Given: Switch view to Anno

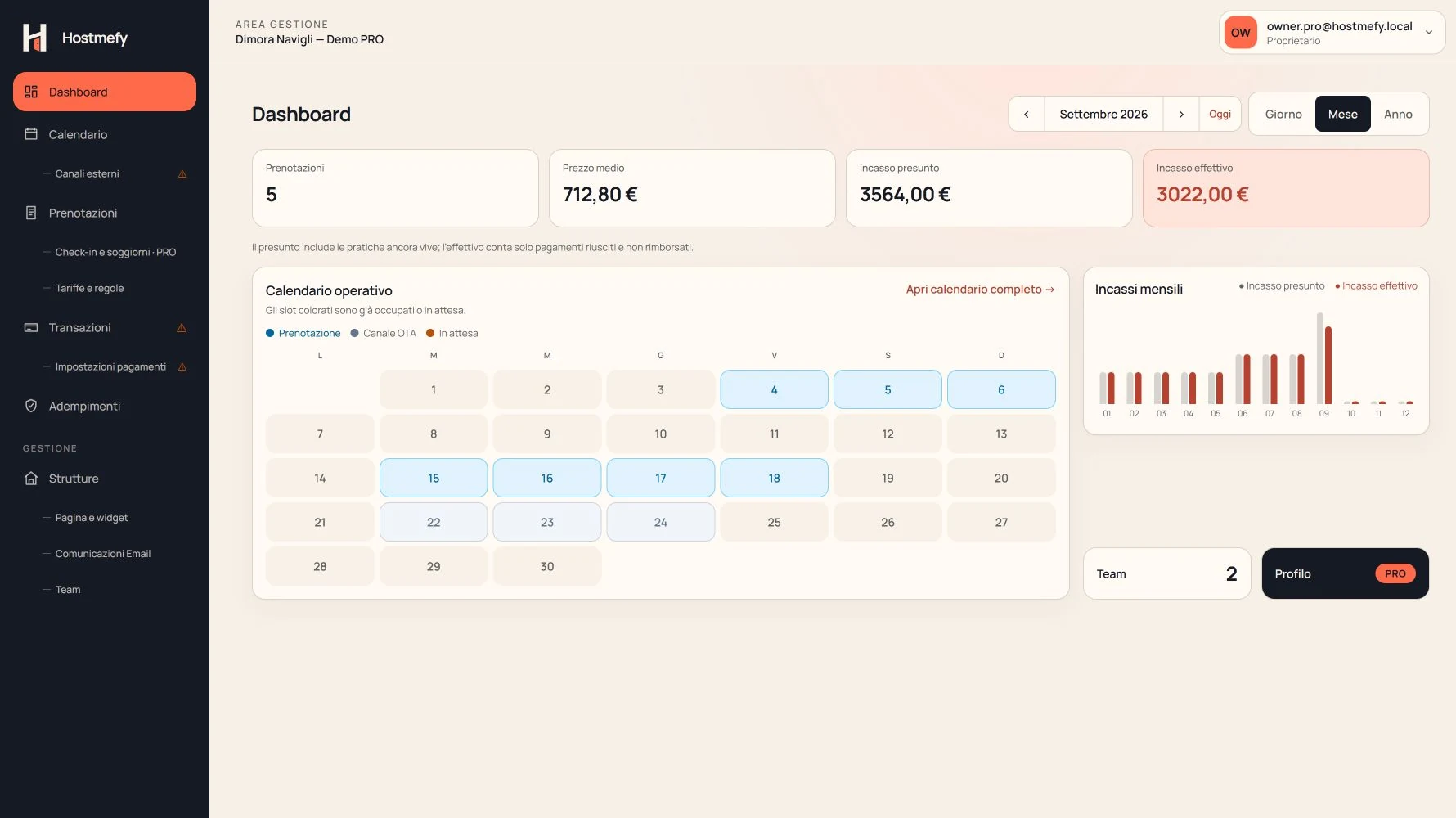Looking at the screenshot, I should click(1398, 115).
